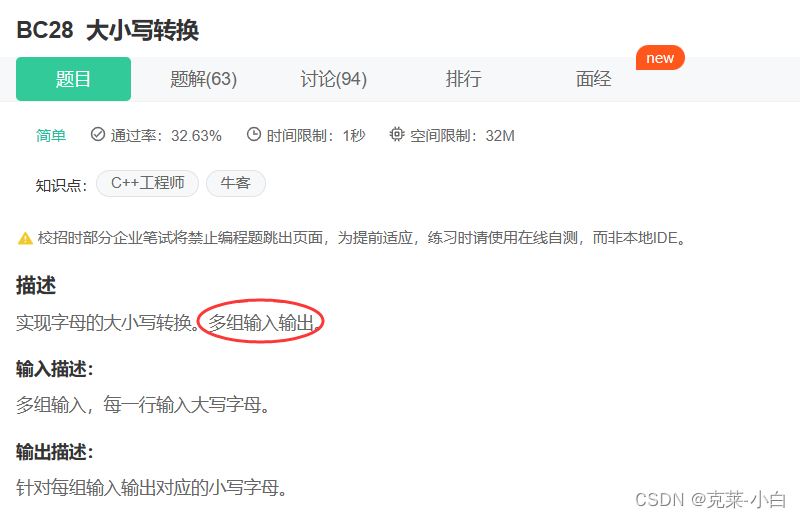Click the BC28 大小写转换 title
The height and width of the screenshot is (518, 800).
[x=108, y=30]
